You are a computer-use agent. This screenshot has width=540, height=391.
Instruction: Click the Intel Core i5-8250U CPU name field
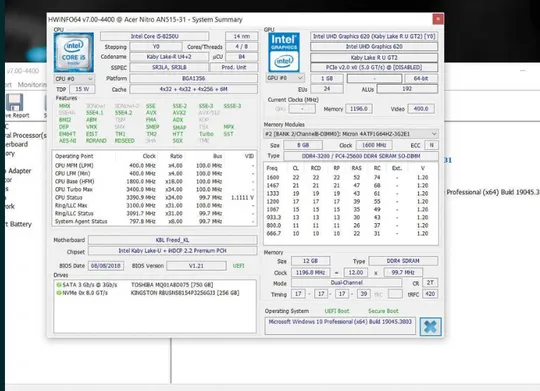pyautogui.click(x=155, y=36)
